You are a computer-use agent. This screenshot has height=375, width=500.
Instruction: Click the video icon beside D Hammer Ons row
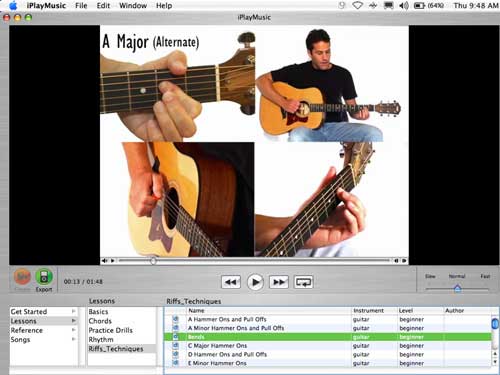[x=175, y=354]
